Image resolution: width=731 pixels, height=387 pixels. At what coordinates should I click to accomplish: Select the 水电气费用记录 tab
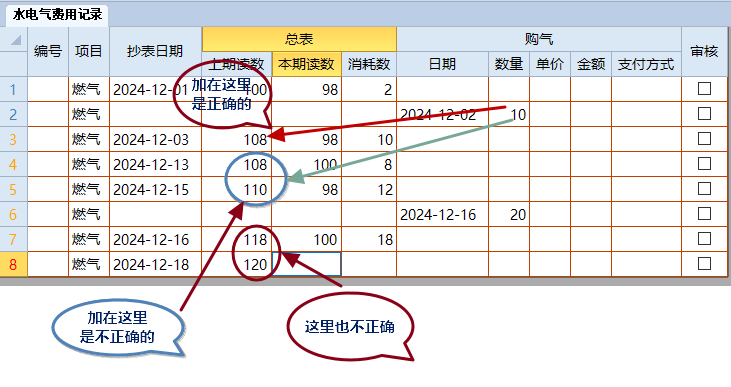pyautogui.click(x=57, y=15)
